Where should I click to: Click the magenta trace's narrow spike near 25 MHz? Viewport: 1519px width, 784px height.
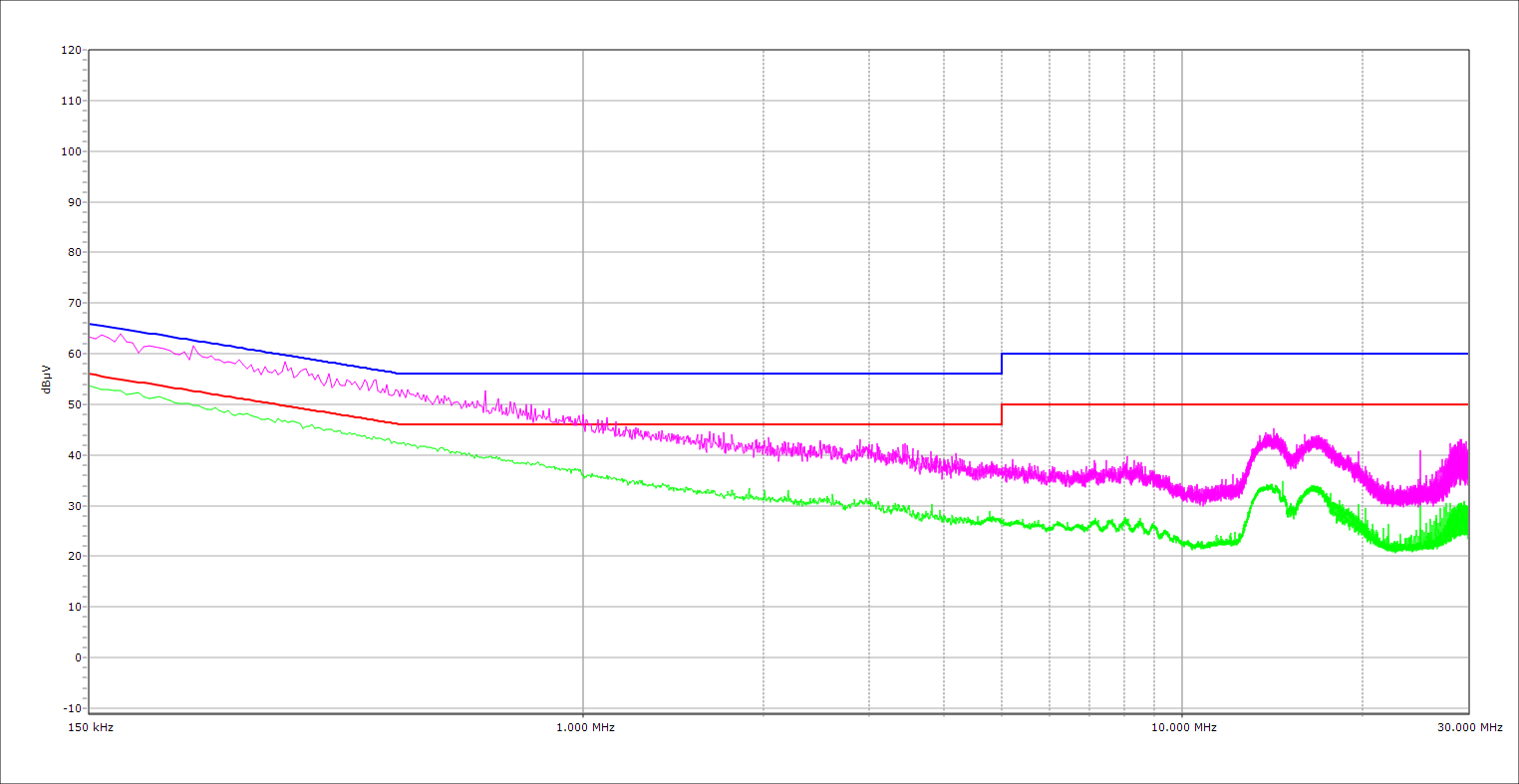click(1419, 456)
